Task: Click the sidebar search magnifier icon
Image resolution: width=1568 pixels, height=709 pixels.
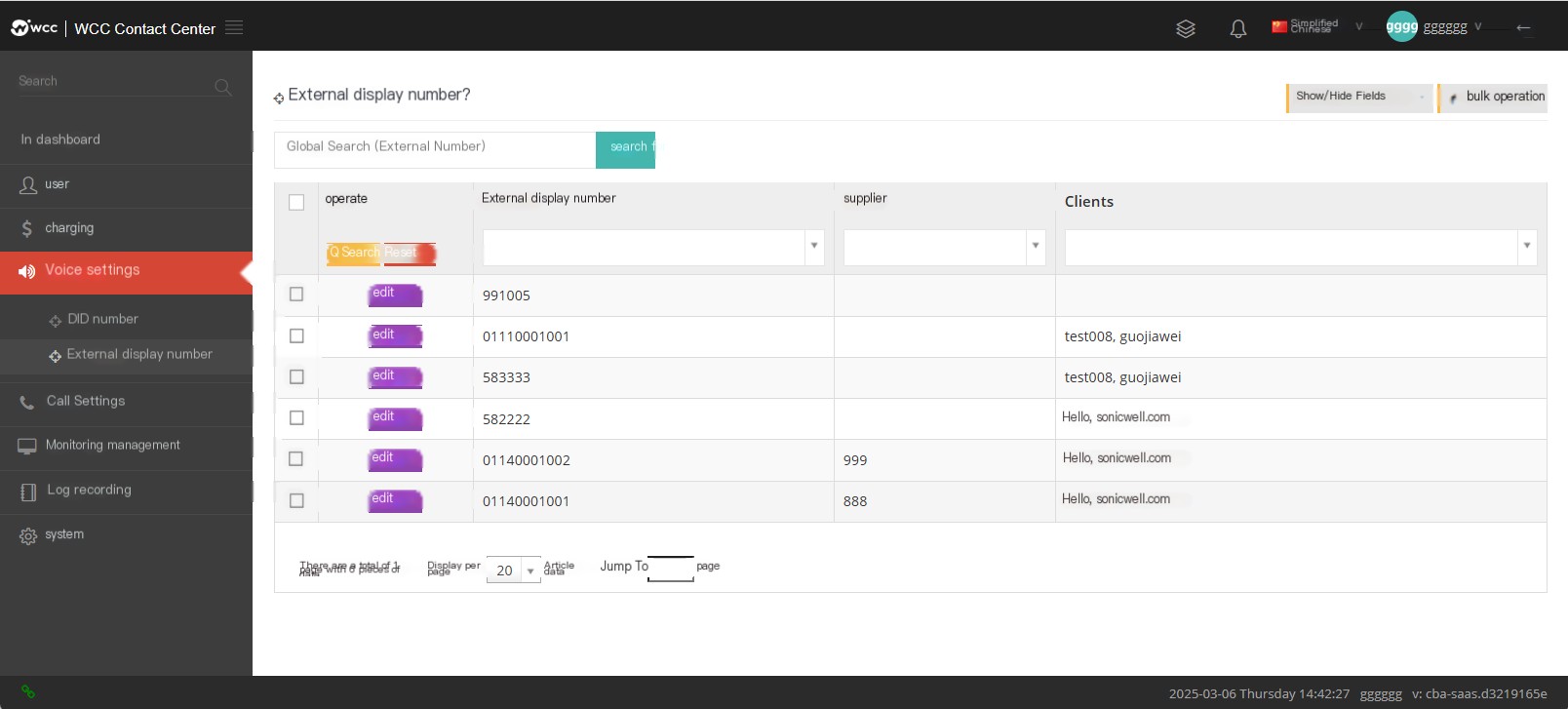Action: pos(222,87)
